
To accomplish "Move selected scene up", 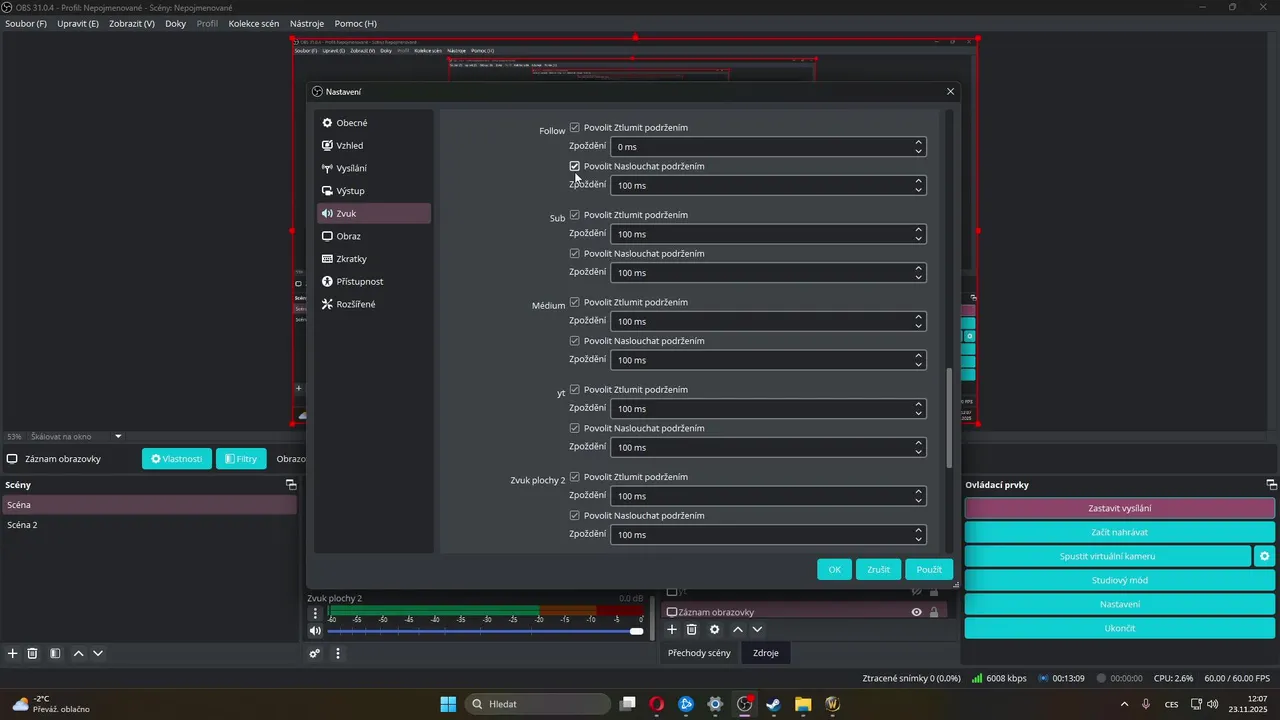I will (79, 653).
